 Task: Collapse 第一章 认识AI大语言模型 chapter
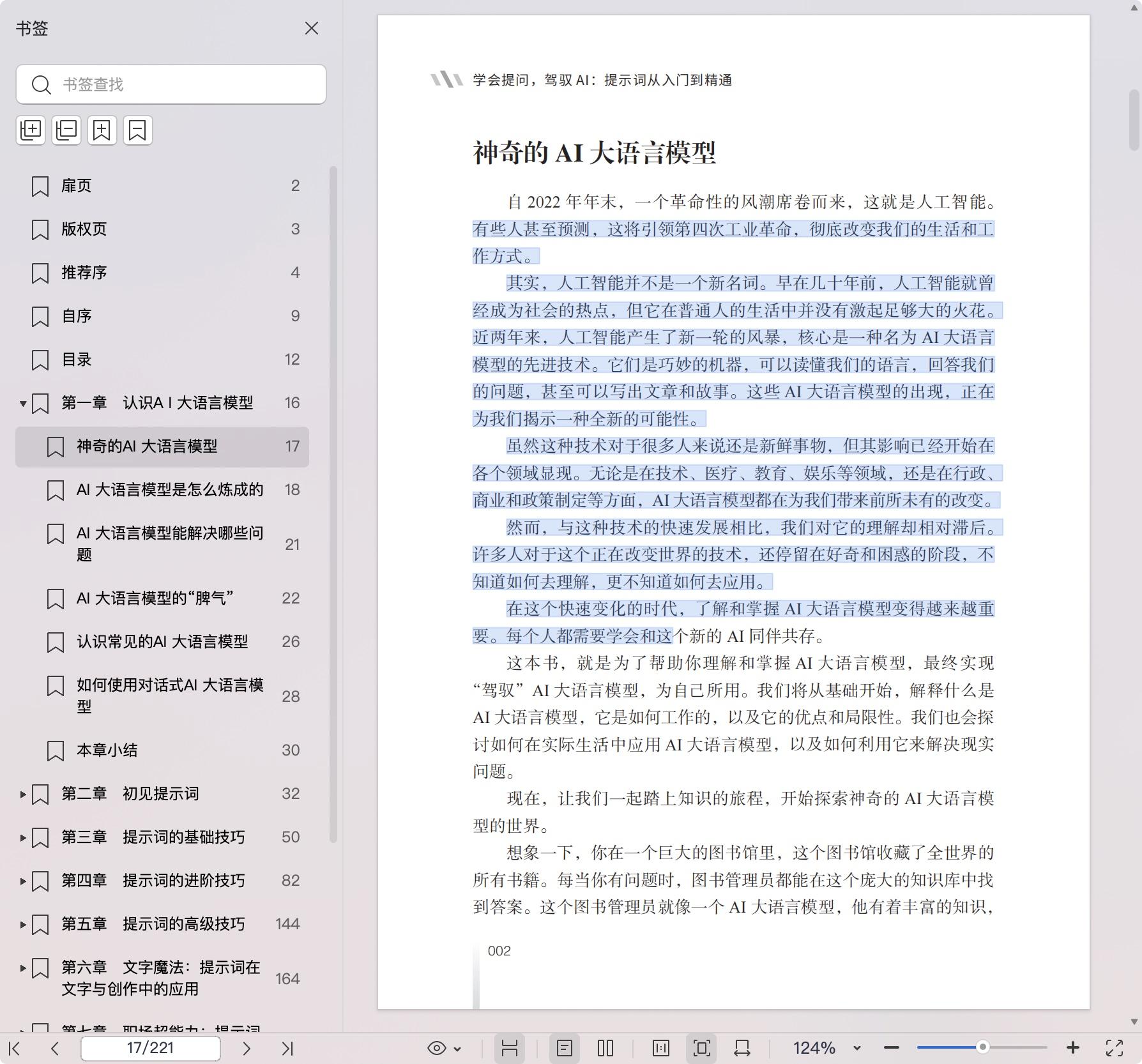click(23, 403)
